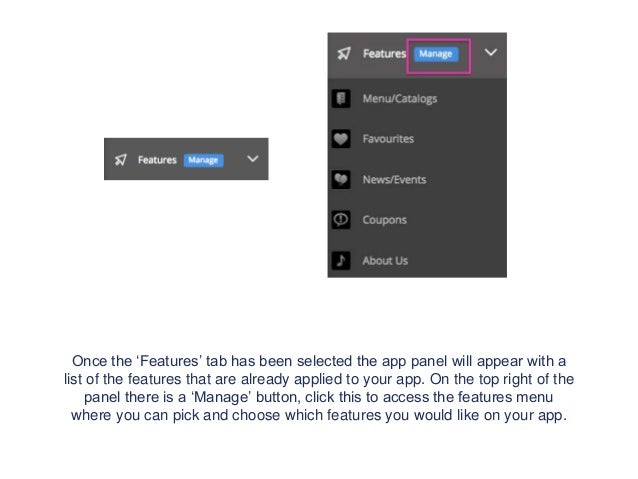
Task: Choose the News/Events entry
Action: pos(394,179)
